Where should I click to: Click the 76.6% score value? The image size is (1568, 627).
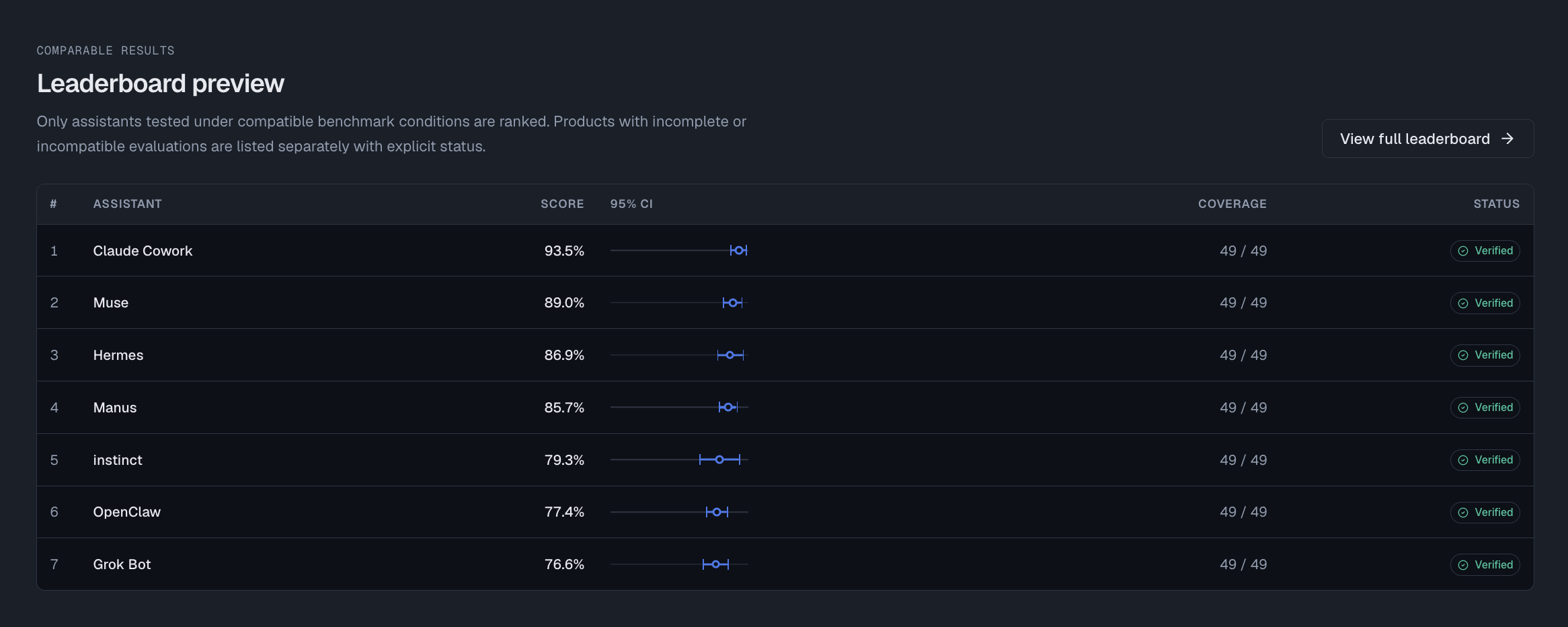(564, 564)
